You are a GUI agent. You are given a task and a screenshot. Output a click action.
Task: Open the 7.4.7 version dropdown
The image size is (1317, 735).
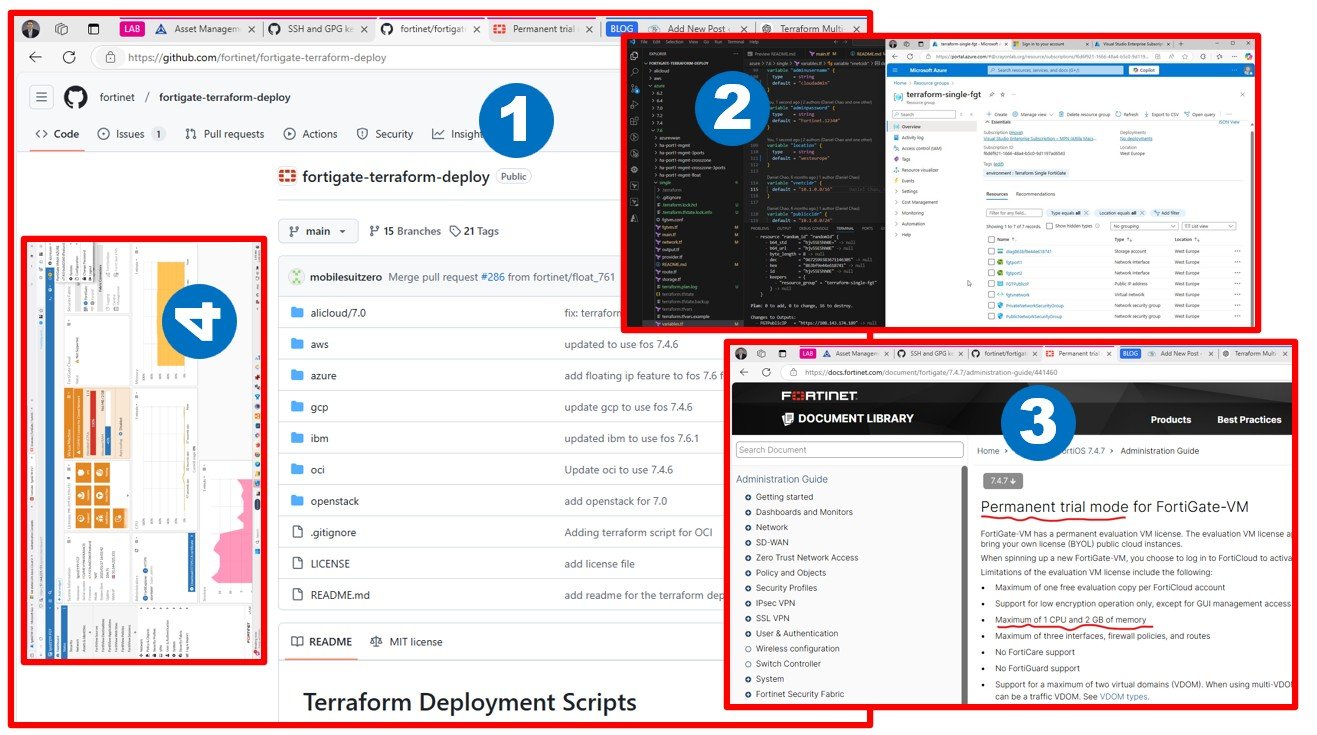(x=1002, y=481)
